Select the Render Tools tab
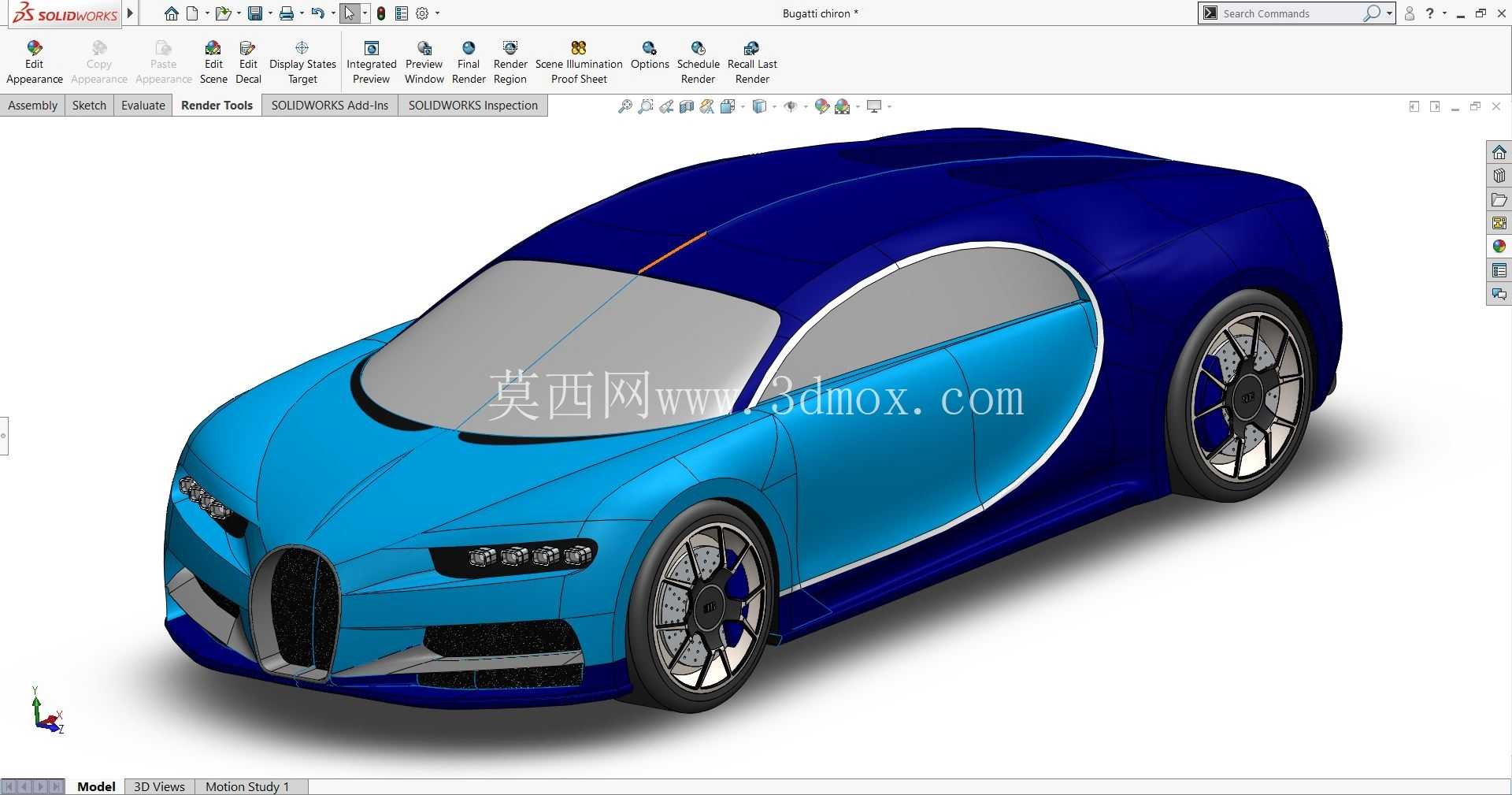 pos(217,106)
